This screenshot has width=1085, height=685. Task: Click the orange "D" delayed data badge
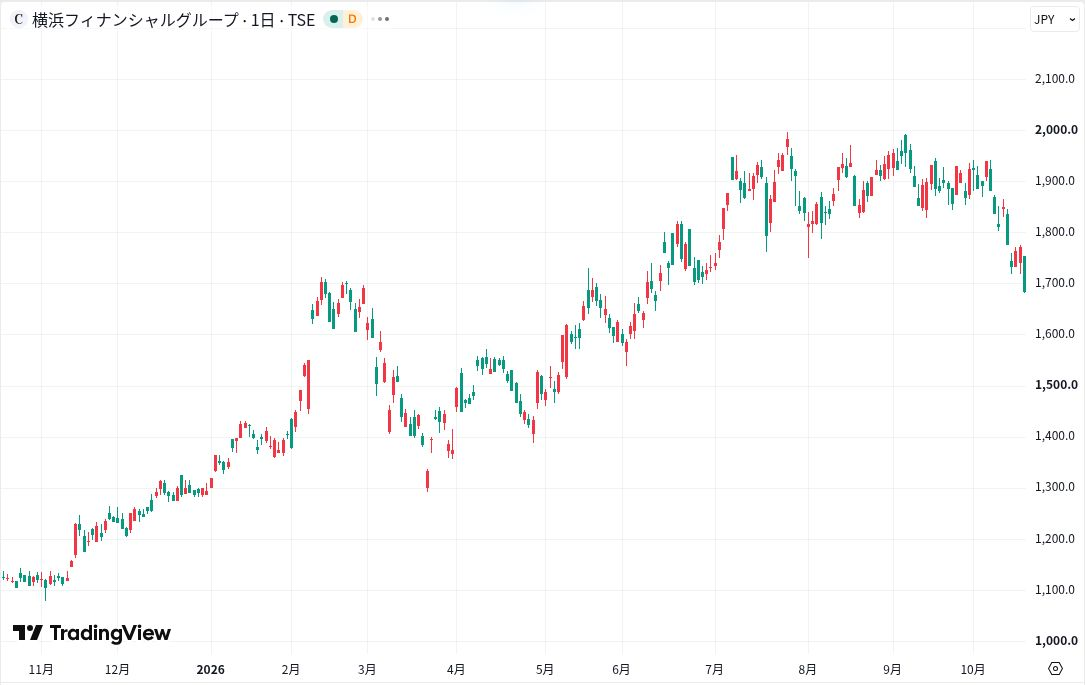point(352,19)
